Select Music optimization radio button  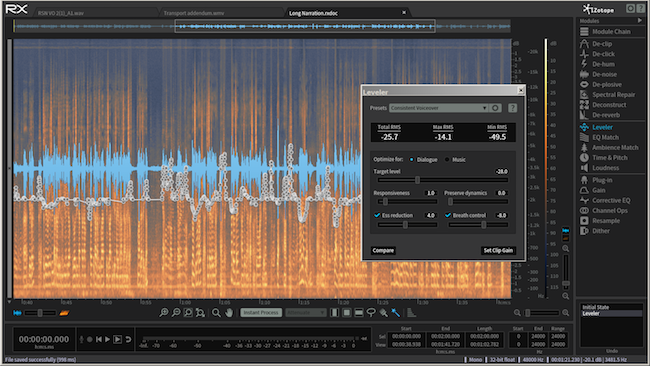447,160
